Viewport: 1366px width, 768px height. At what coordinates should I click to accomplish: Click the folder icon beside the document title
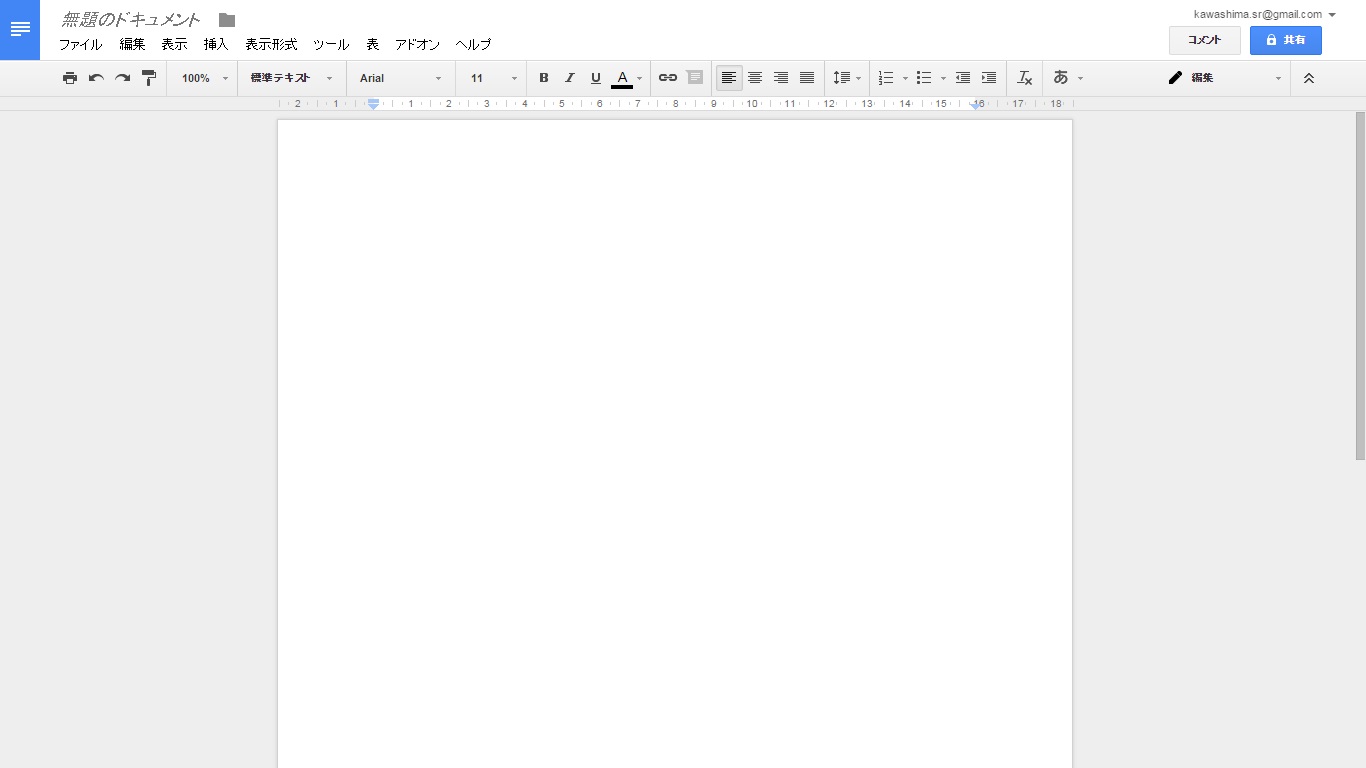pyautogui.click(x=227, y=20)
